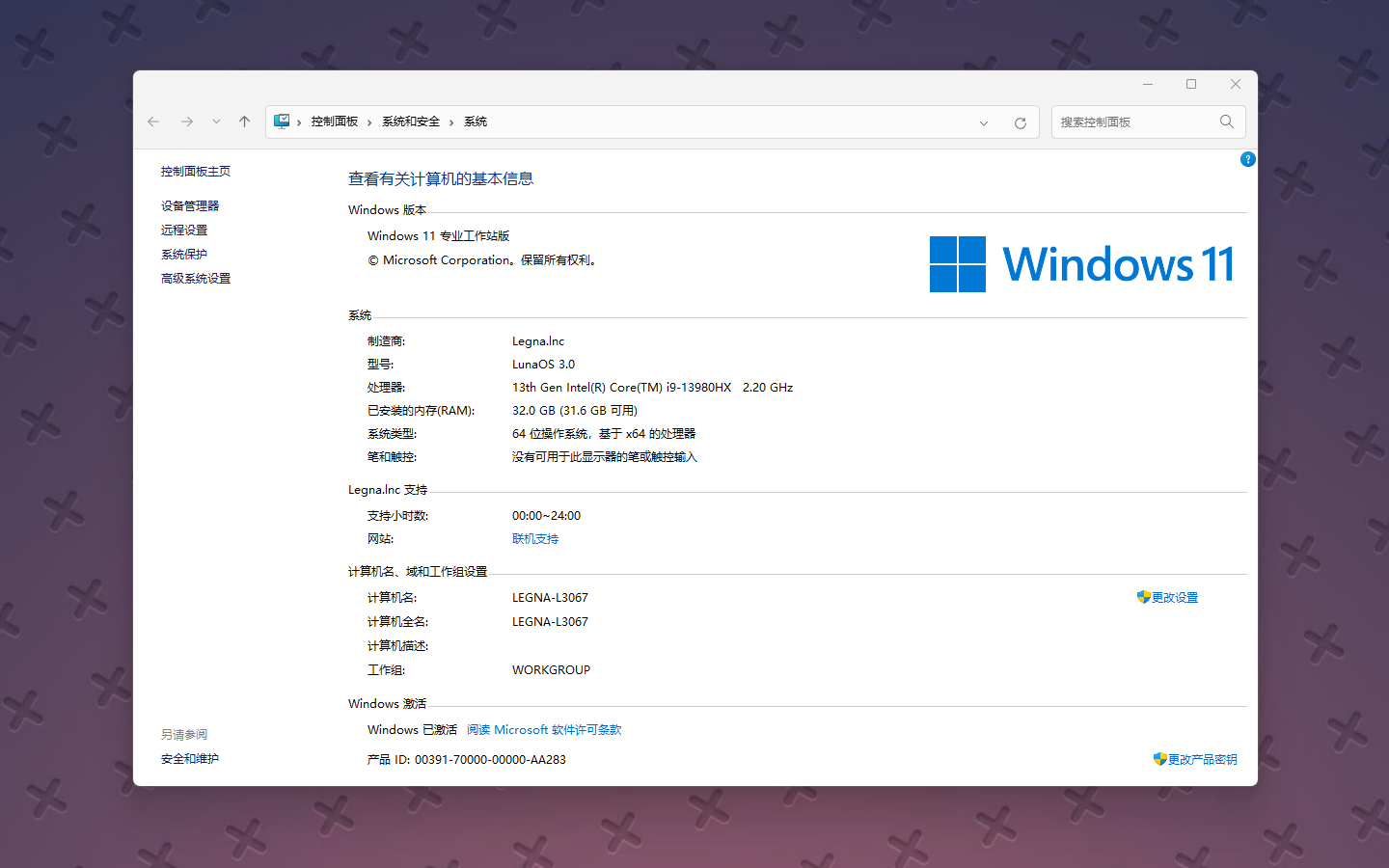Minimize the system window
This screenshot has height=868, width=1389.
[x=1148, y=84]
